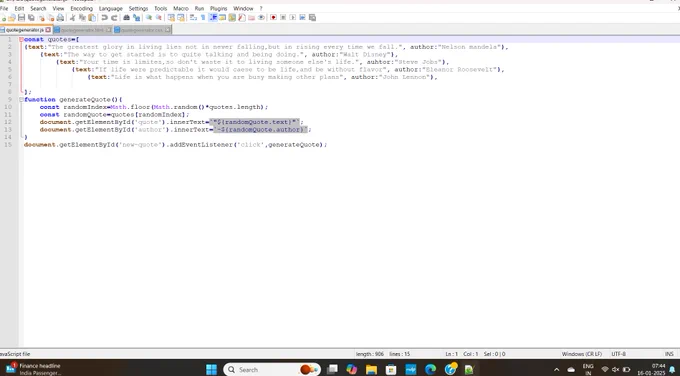680x376 pixels.
Task: Click the Close document toolbar icon
Action: (41, 17)
